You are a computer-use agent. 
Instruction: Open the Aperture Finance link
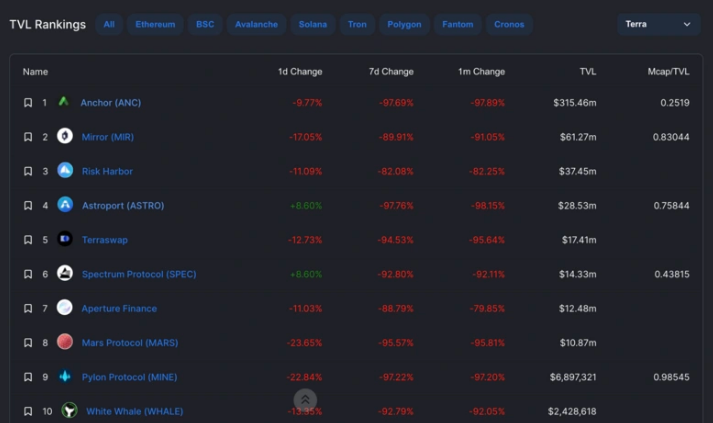pyautogui.click(x=119, y=308)
